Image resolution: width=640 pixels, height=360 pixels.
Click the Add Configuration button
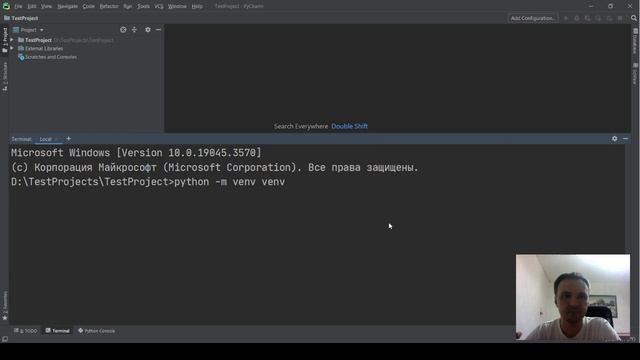click(533, 18)
